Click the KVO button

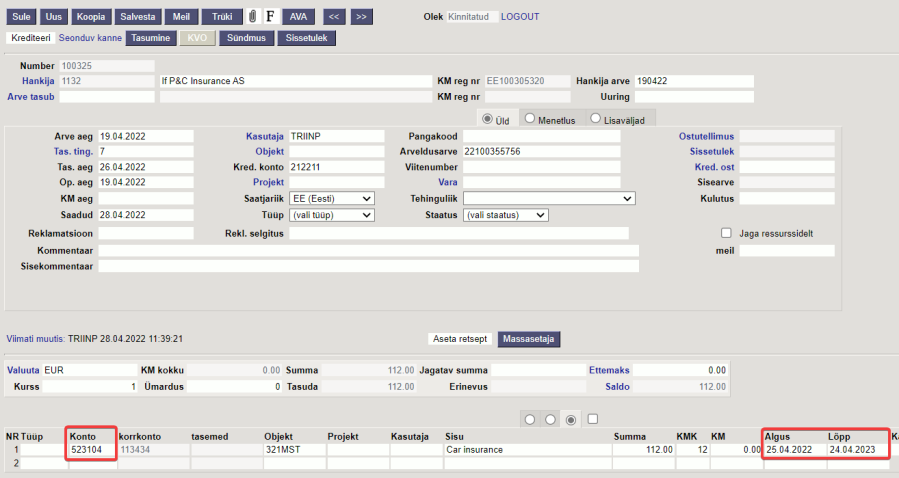[197, 38]
